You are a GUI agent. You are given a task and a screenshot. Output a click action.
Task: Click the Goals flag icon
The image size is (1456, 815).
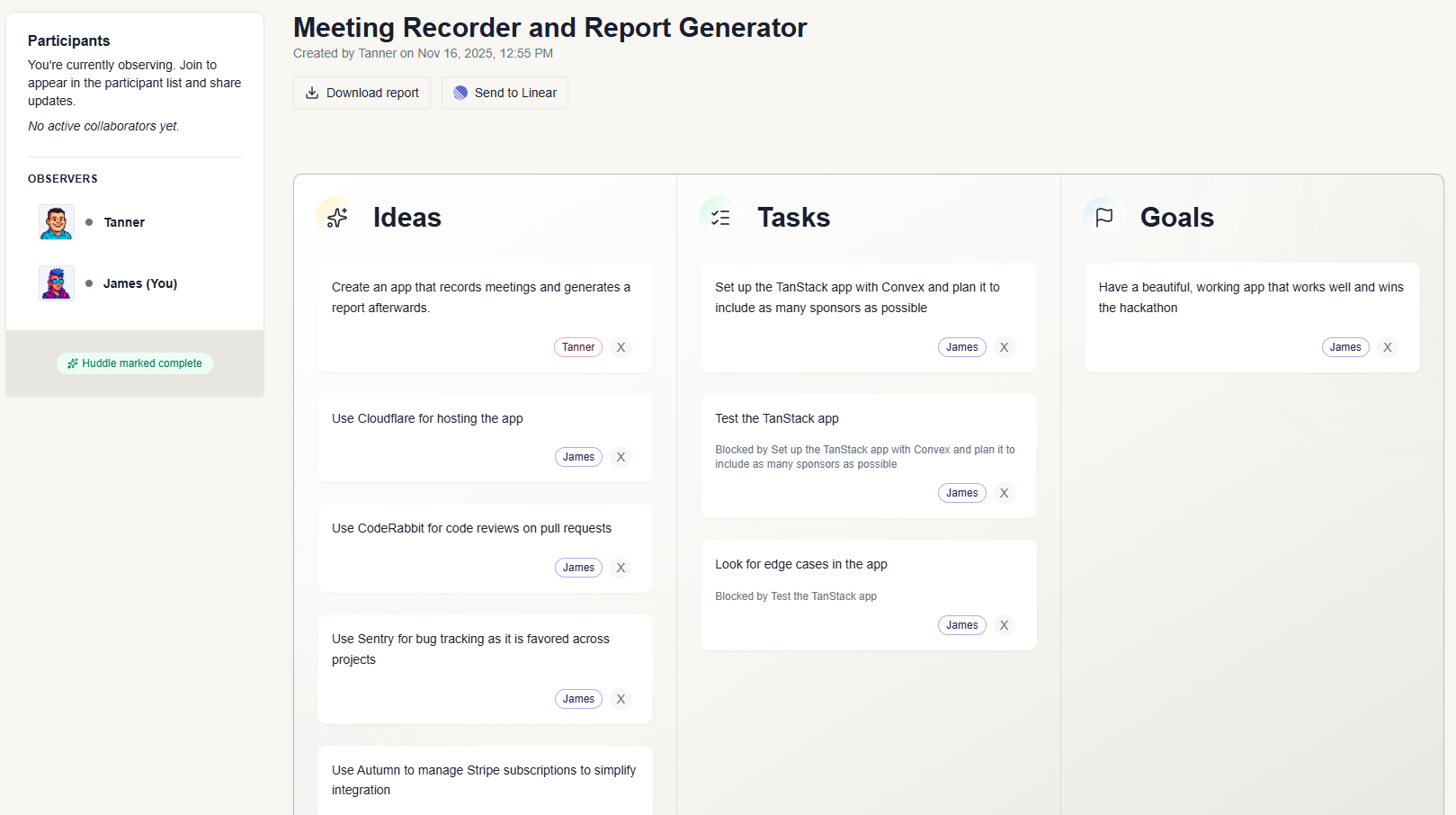tap(1104, 218)
